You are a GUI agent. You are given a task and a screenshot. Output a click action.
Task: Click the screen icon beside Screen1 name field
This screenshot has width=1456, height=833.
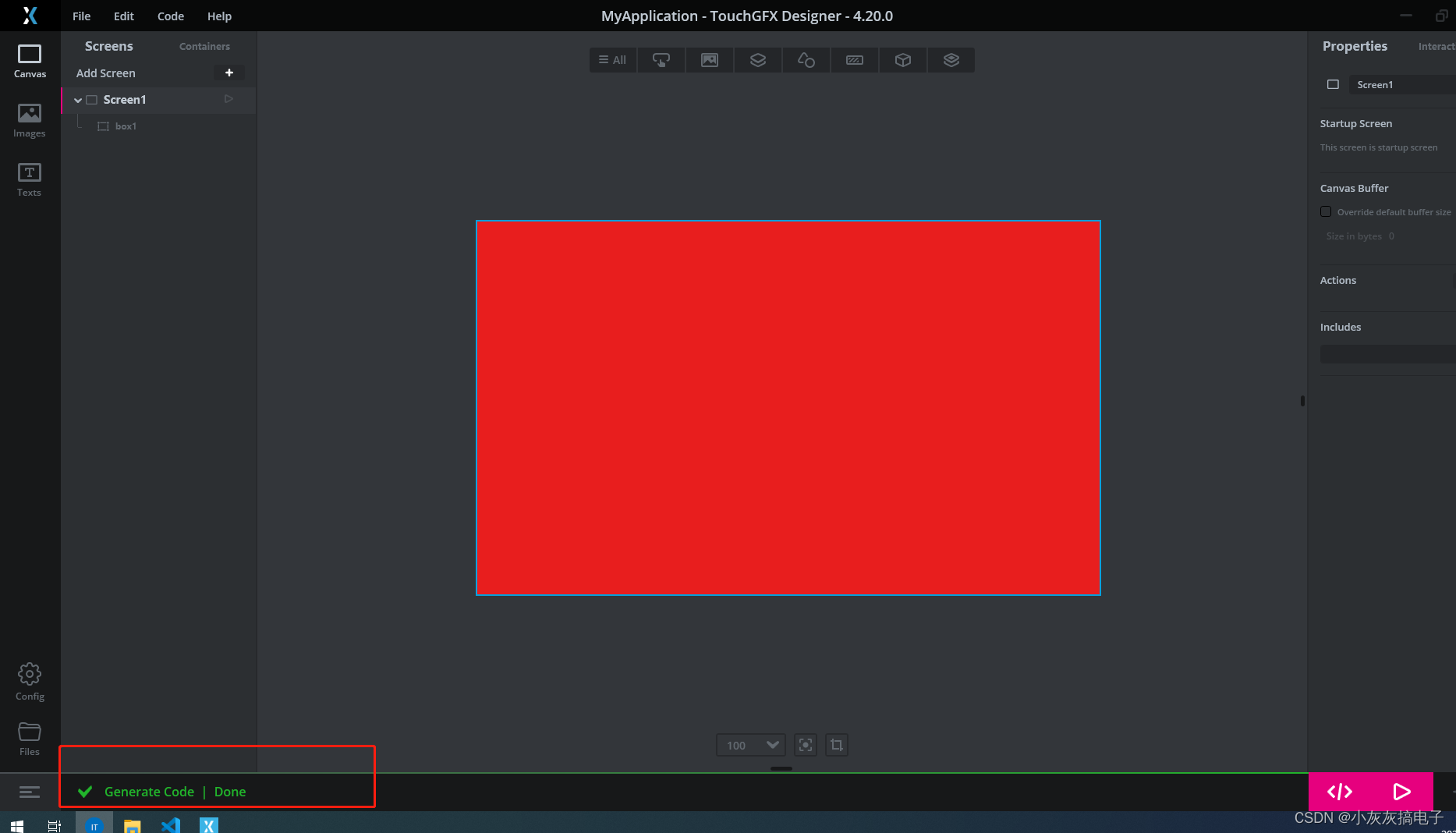tap(1333, 85)
